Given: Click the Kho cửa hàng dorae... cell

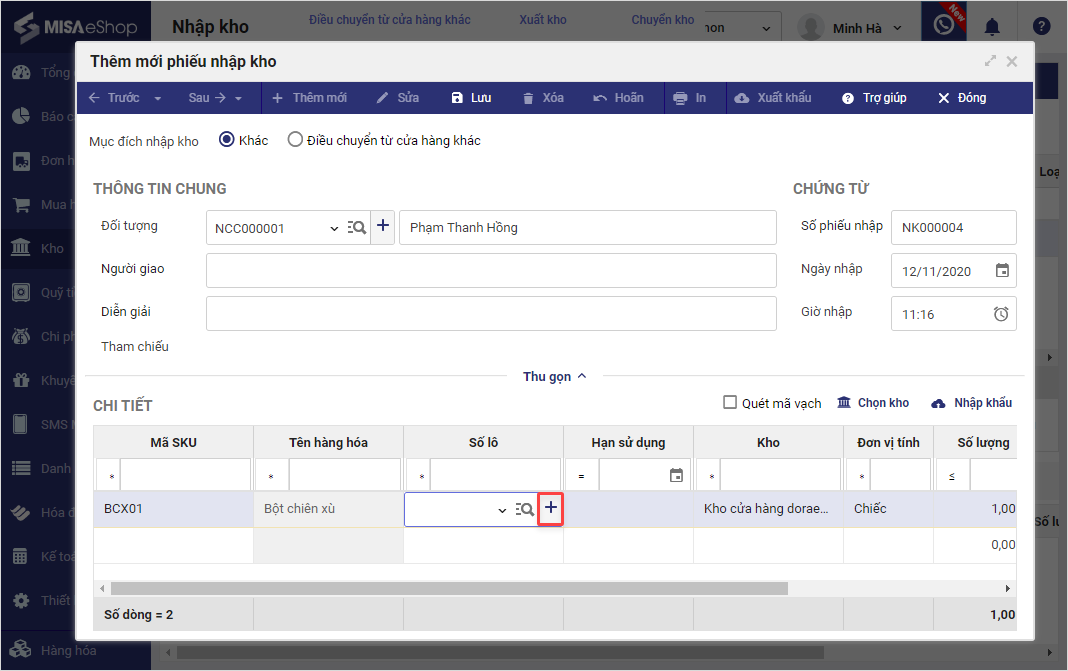Looking at the screenshot, I should (768, 509).
